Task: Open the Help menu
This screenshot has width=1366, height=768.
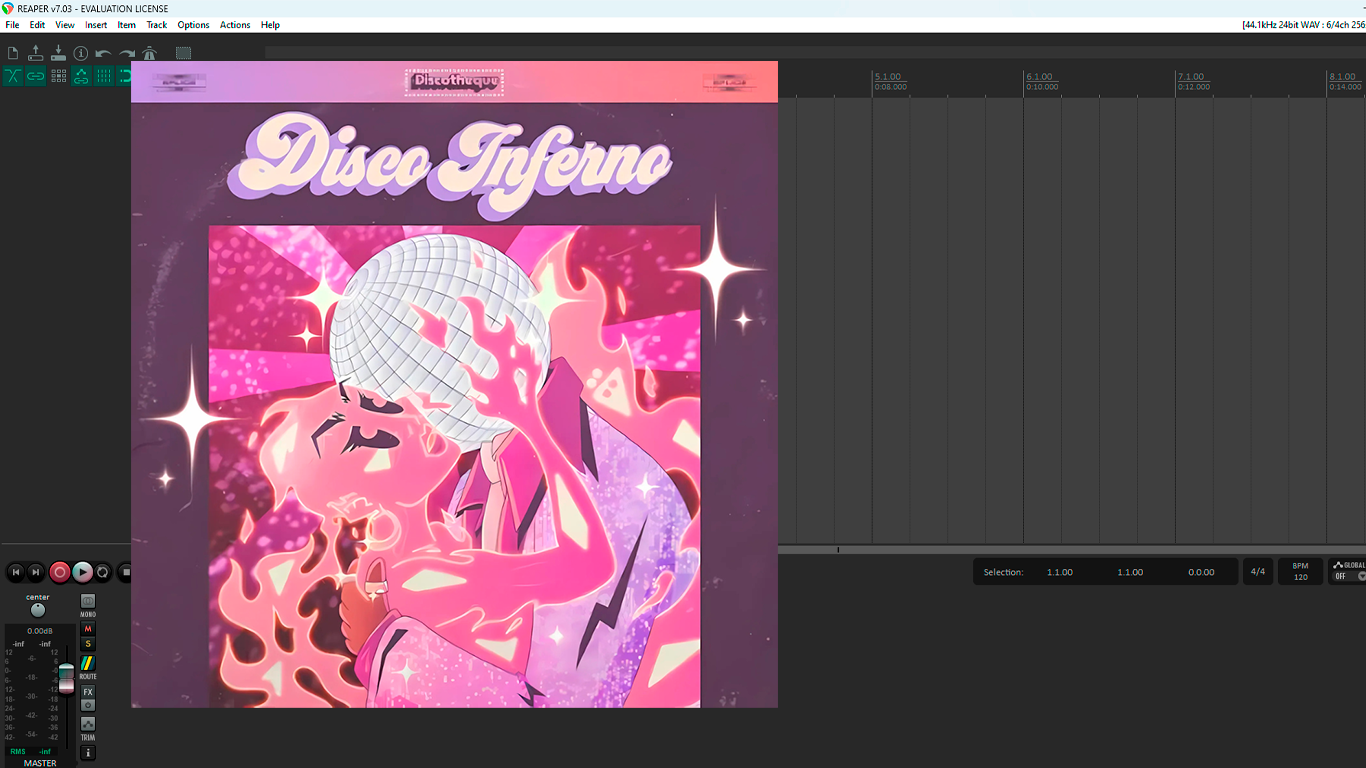Action: [x=270, y=25]
